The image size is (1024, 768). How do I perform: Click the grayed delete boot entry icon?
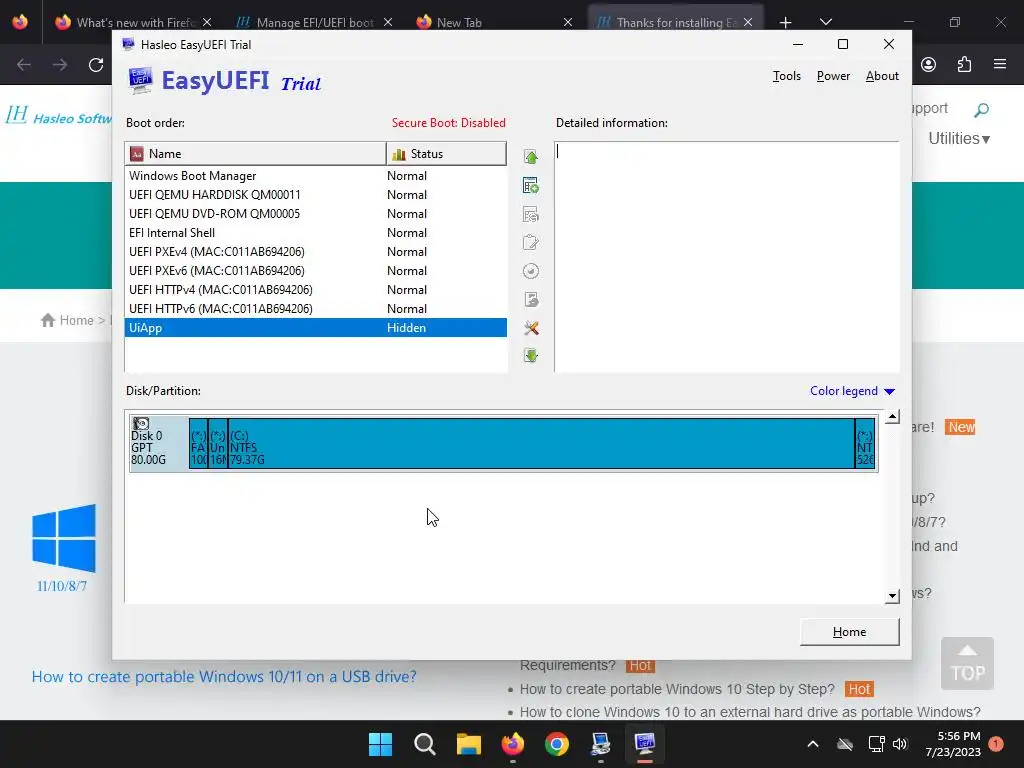coord(531,214)
